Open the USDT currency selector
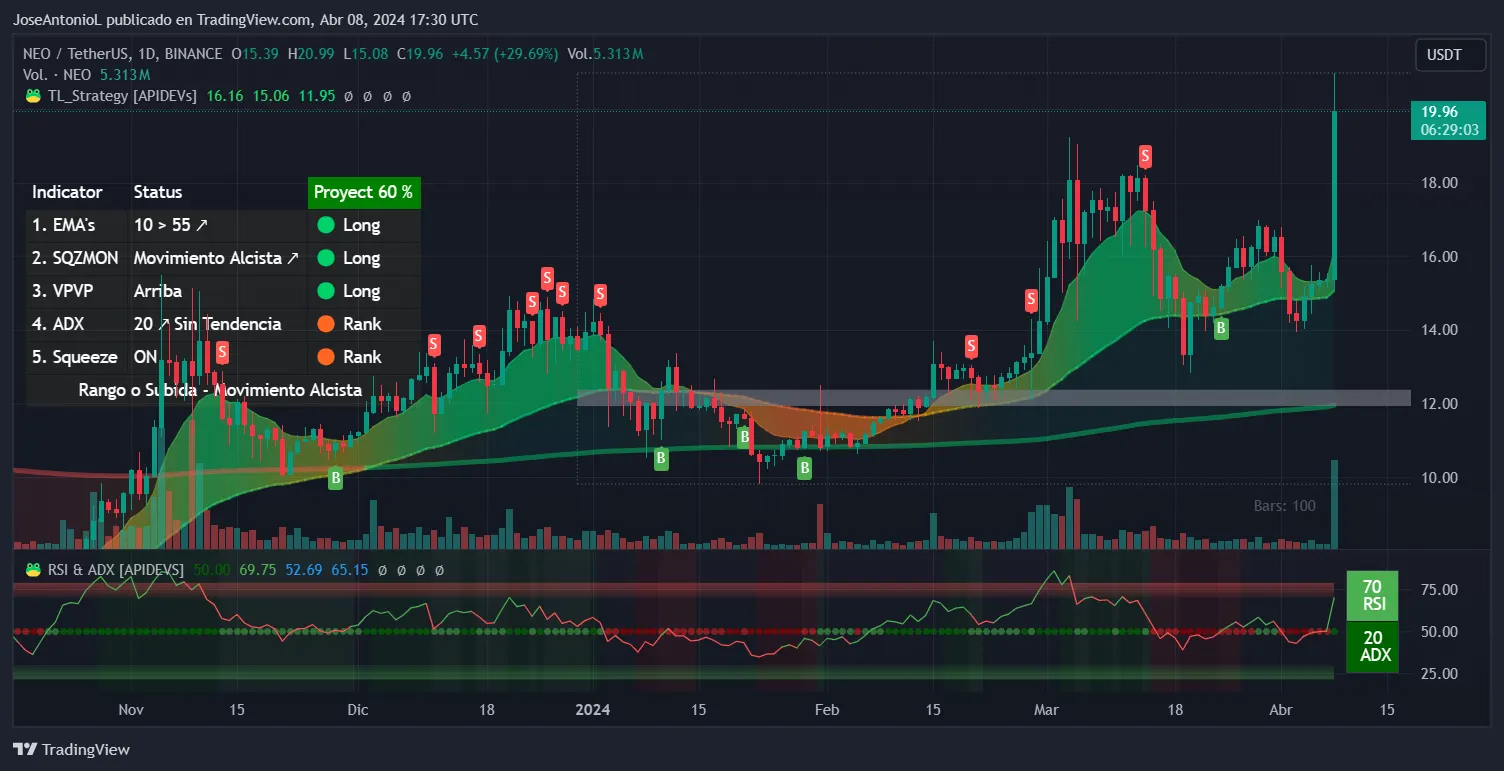Viewport: 1504px width, 771px height. [x=1441, y=55]
